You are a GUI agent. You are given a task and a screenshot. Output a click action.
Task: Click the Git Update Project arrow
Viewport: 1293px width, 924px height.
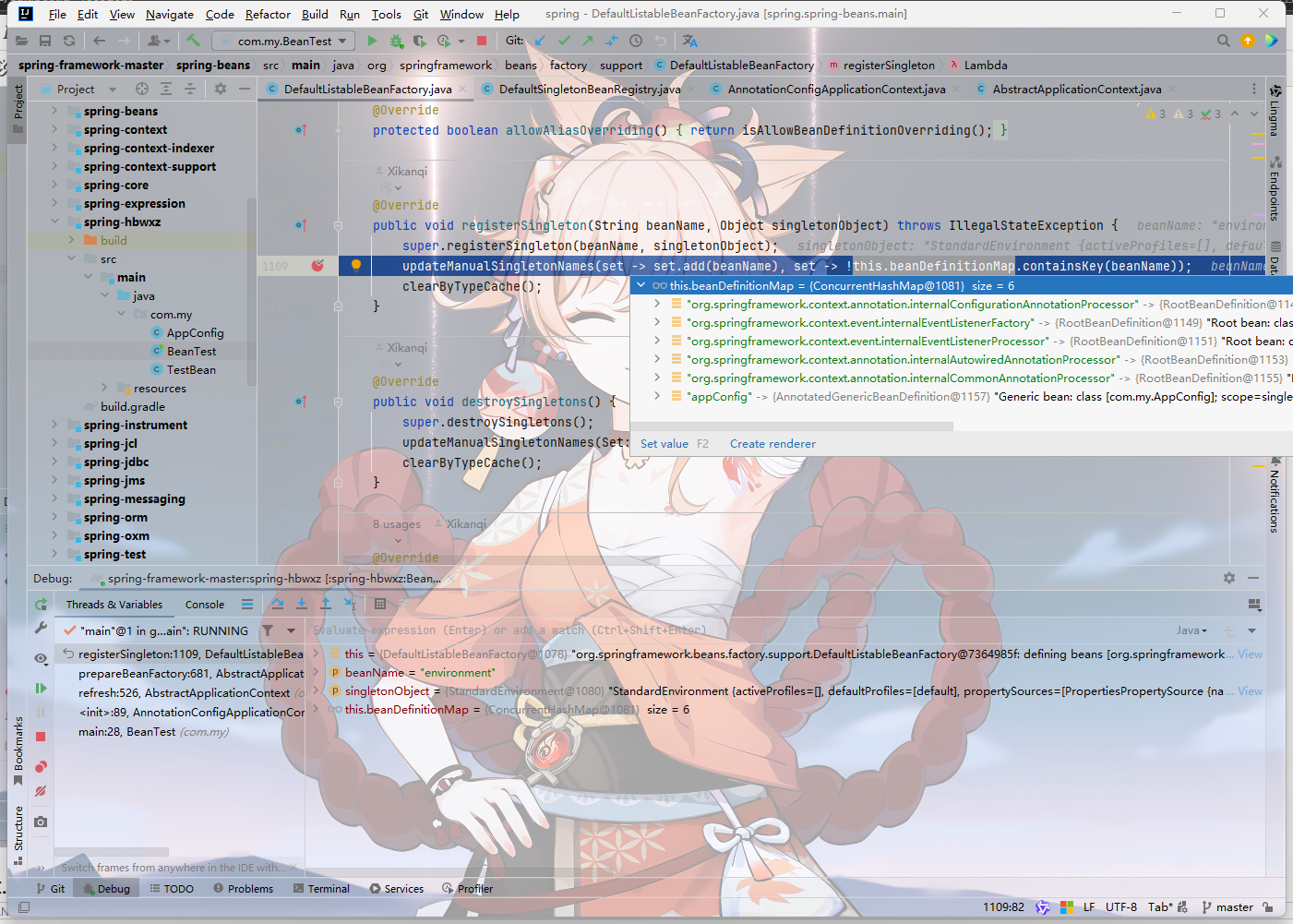tap(540, 41)
